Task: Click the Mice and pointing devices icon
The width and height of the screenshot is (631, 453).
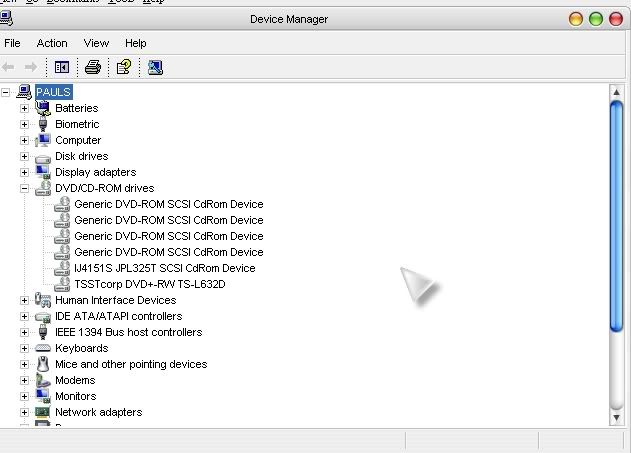Action: [43, 364]
